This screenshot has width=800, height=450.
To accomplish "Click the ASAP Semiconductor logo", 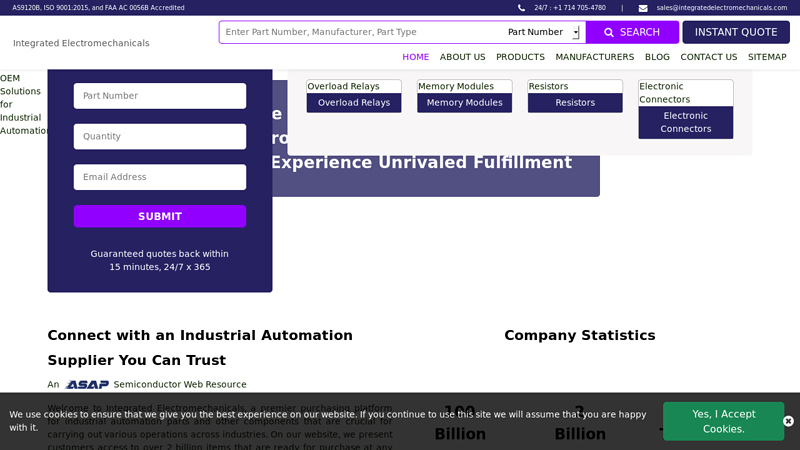I will pos(87,385).
